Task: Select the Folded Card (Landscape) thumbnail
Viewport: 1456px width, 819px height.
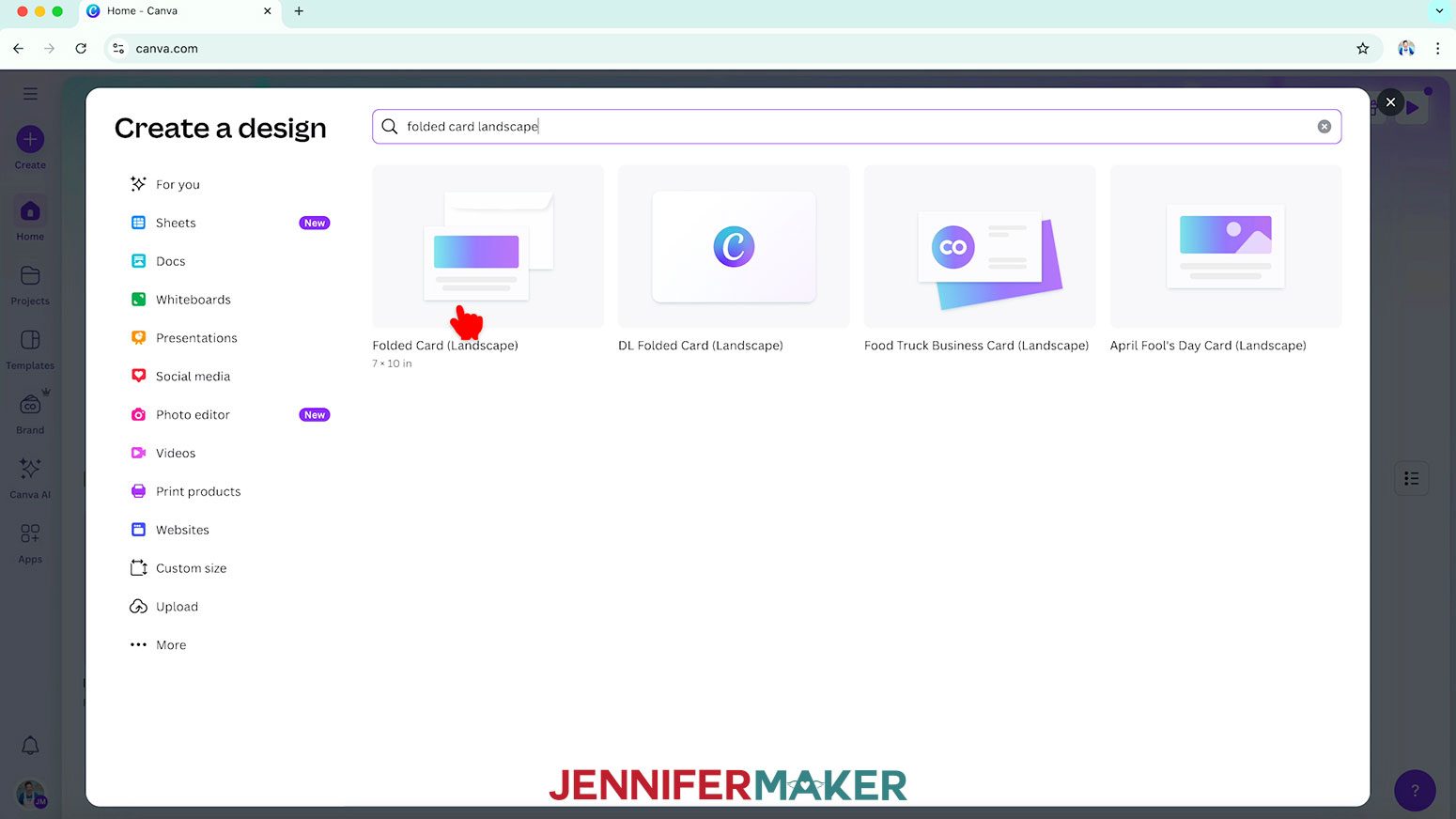Action: coord(488,247)
